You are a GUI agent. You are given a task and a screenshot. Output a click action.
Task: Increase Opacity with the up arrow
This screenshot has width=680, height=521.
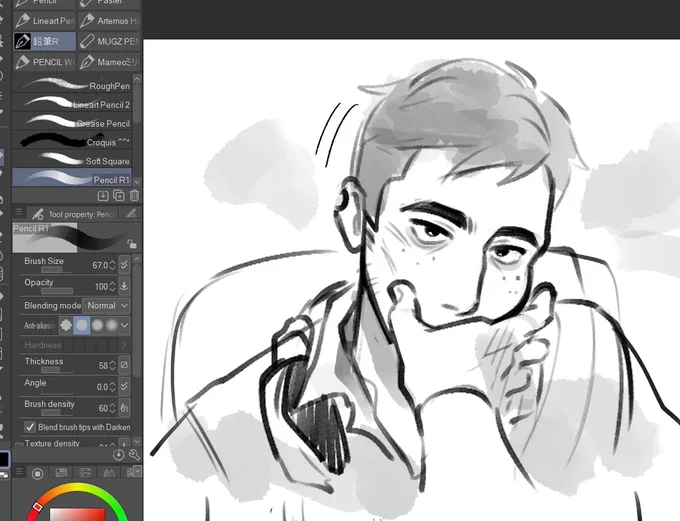click(x=112, y=284)
